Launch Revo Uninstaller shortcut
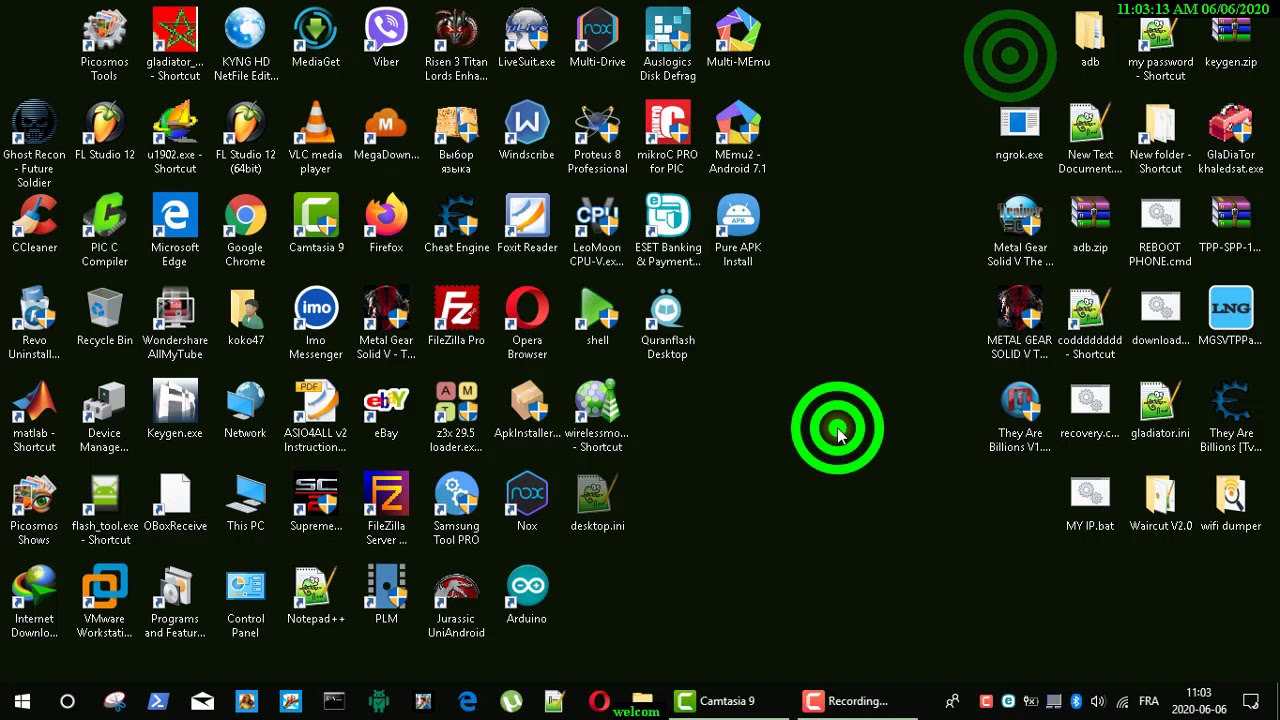The height and width of the screenshot is (720, 1280). tap(34, 324)
